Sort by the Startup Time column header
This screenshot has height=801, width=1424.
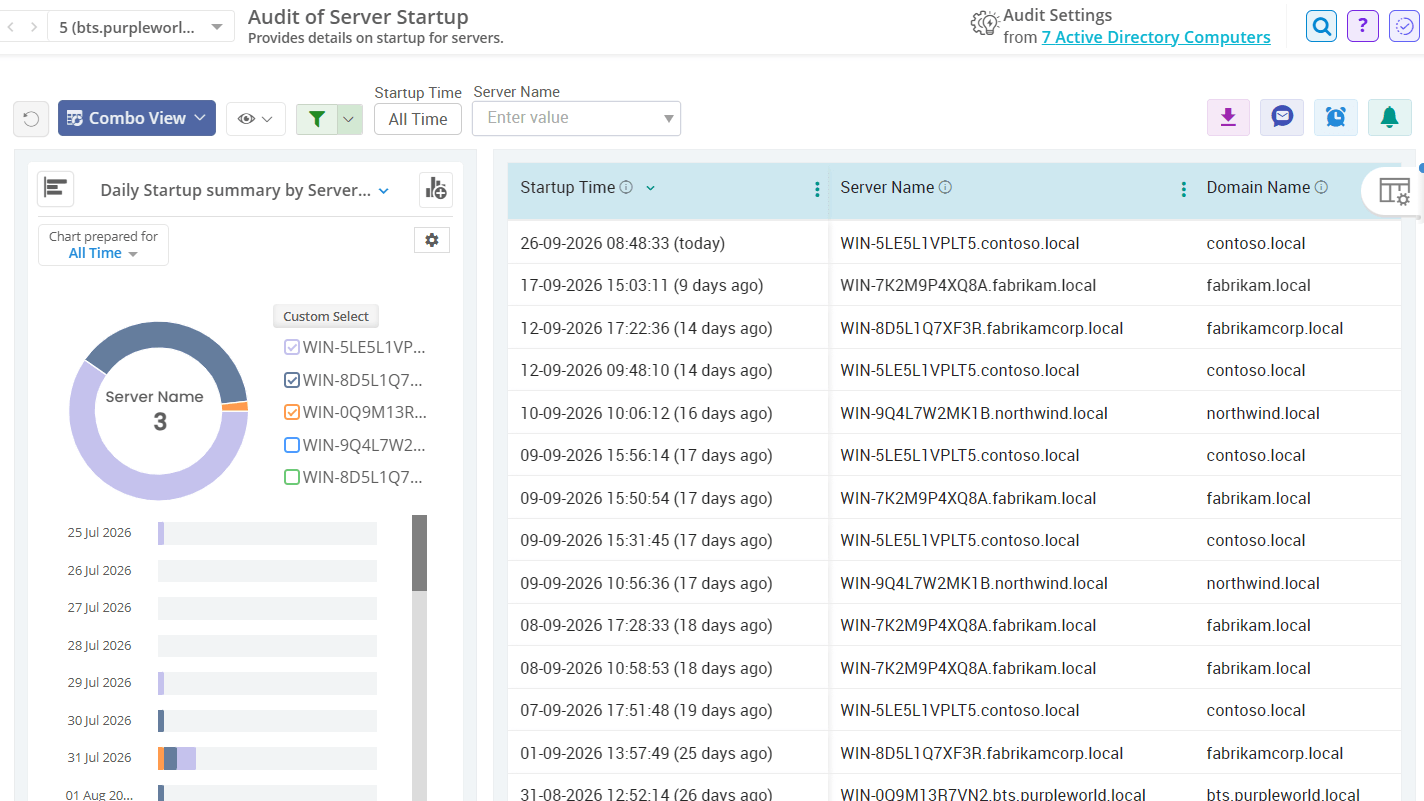click(568, 187)
